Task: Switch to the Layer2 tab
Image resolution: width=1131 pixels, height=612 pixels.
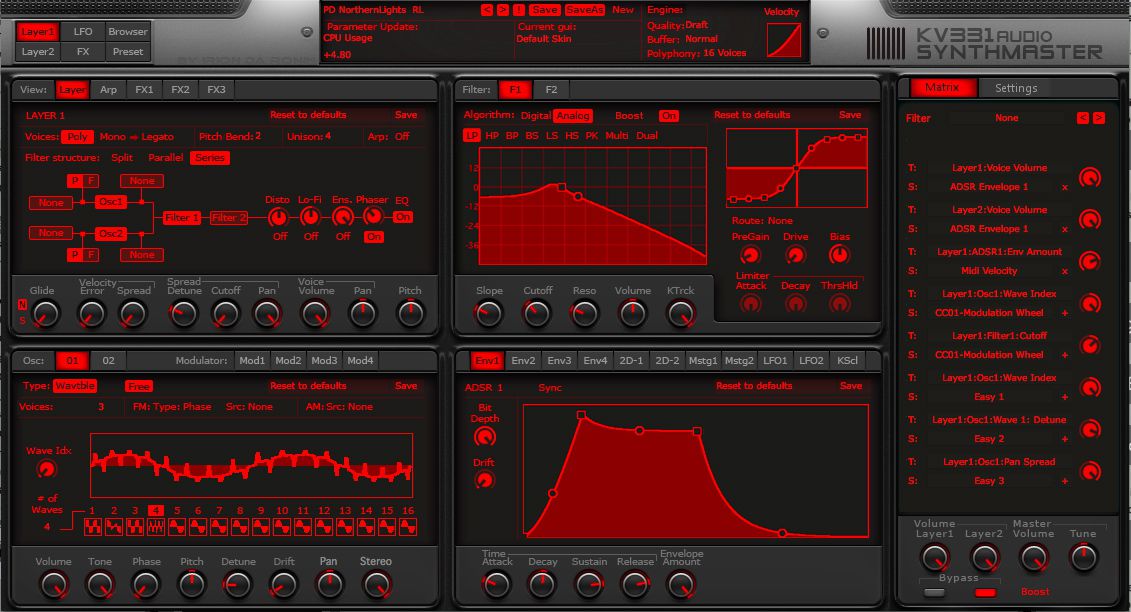Action: coord(38,52)
